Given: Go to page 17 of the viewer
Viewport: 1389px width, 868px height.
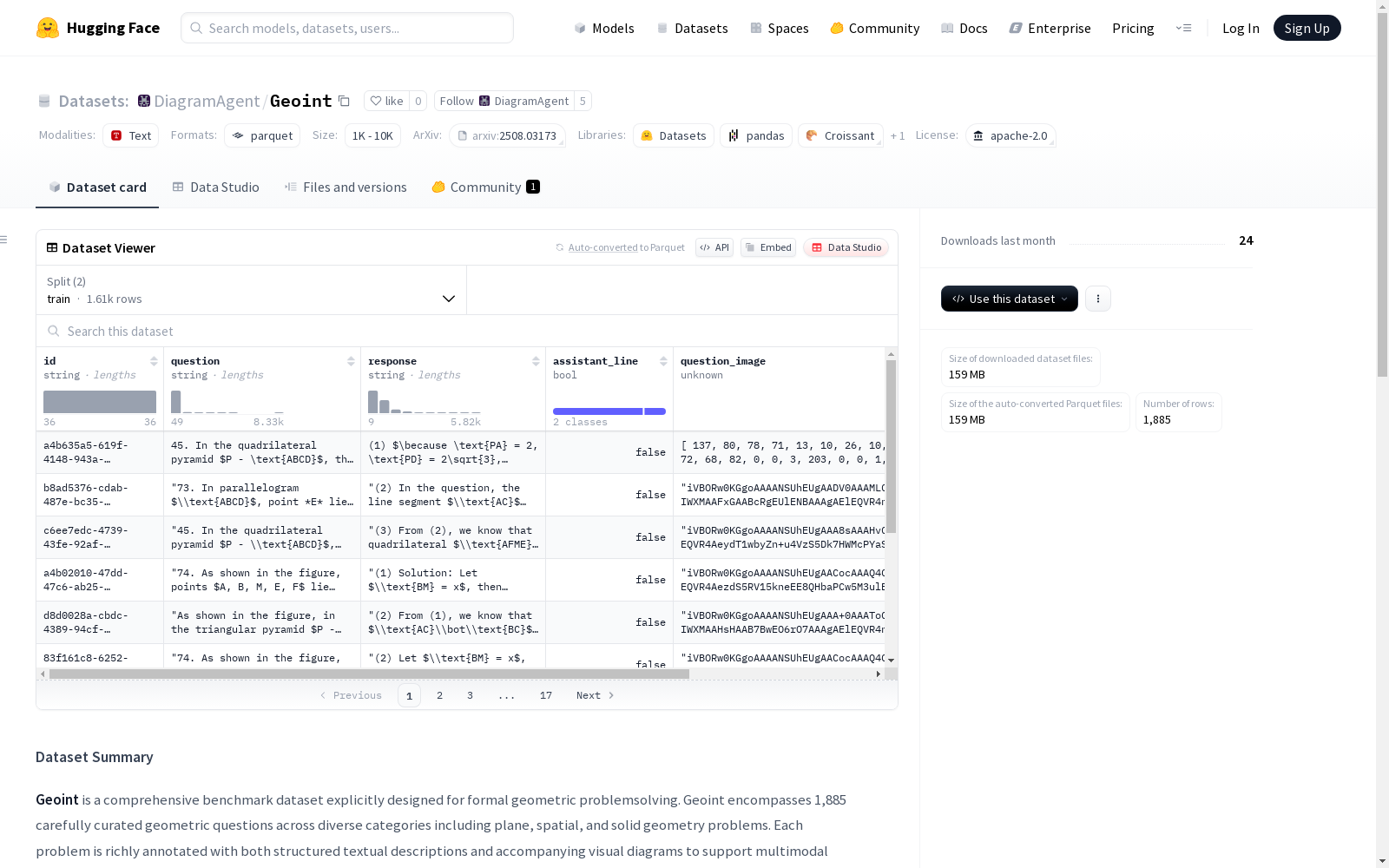Looking at the screenshot, I should 546,695.
